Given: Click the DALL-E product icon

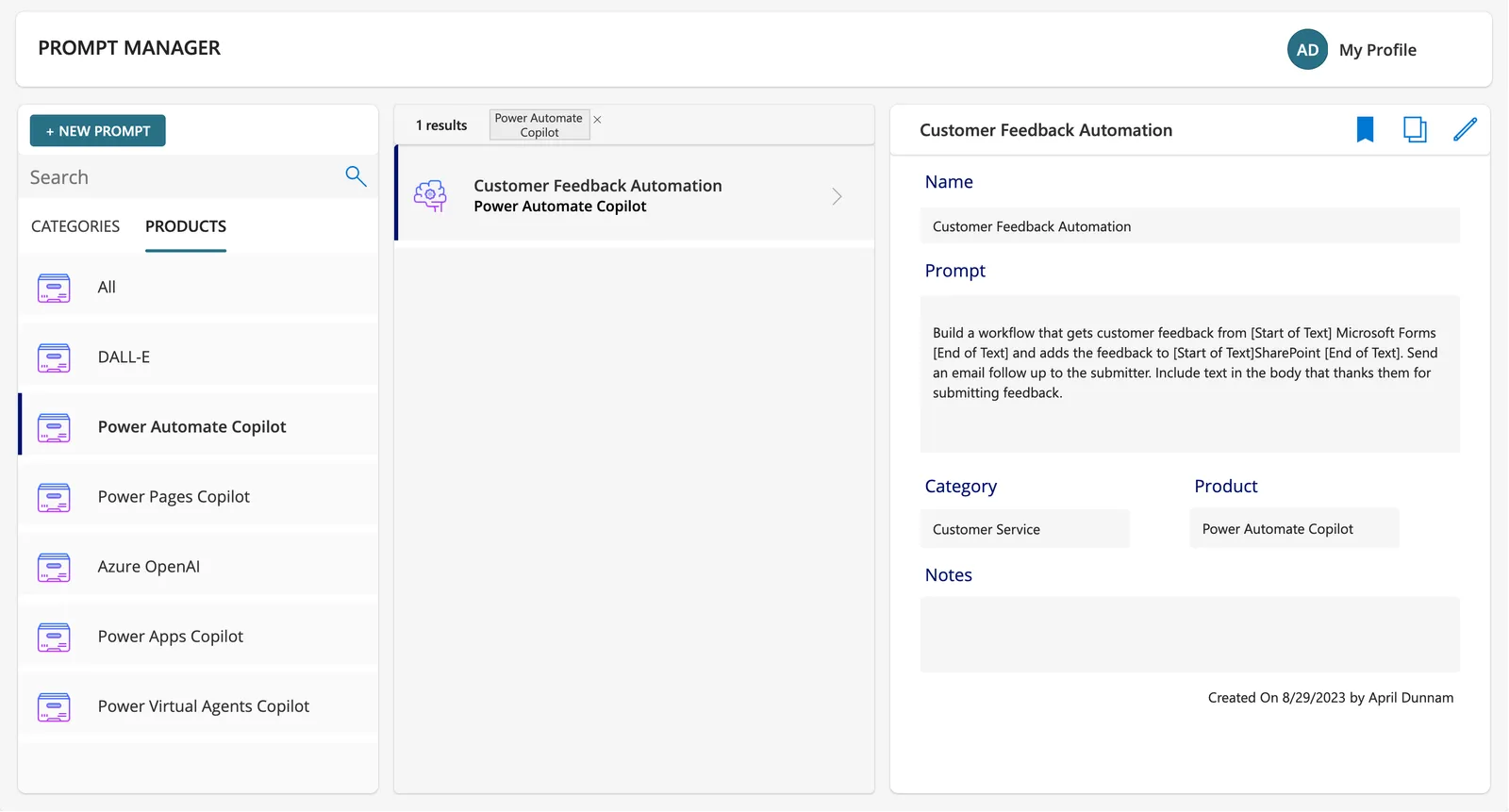Looking at the screenshot, I should 54,357.
